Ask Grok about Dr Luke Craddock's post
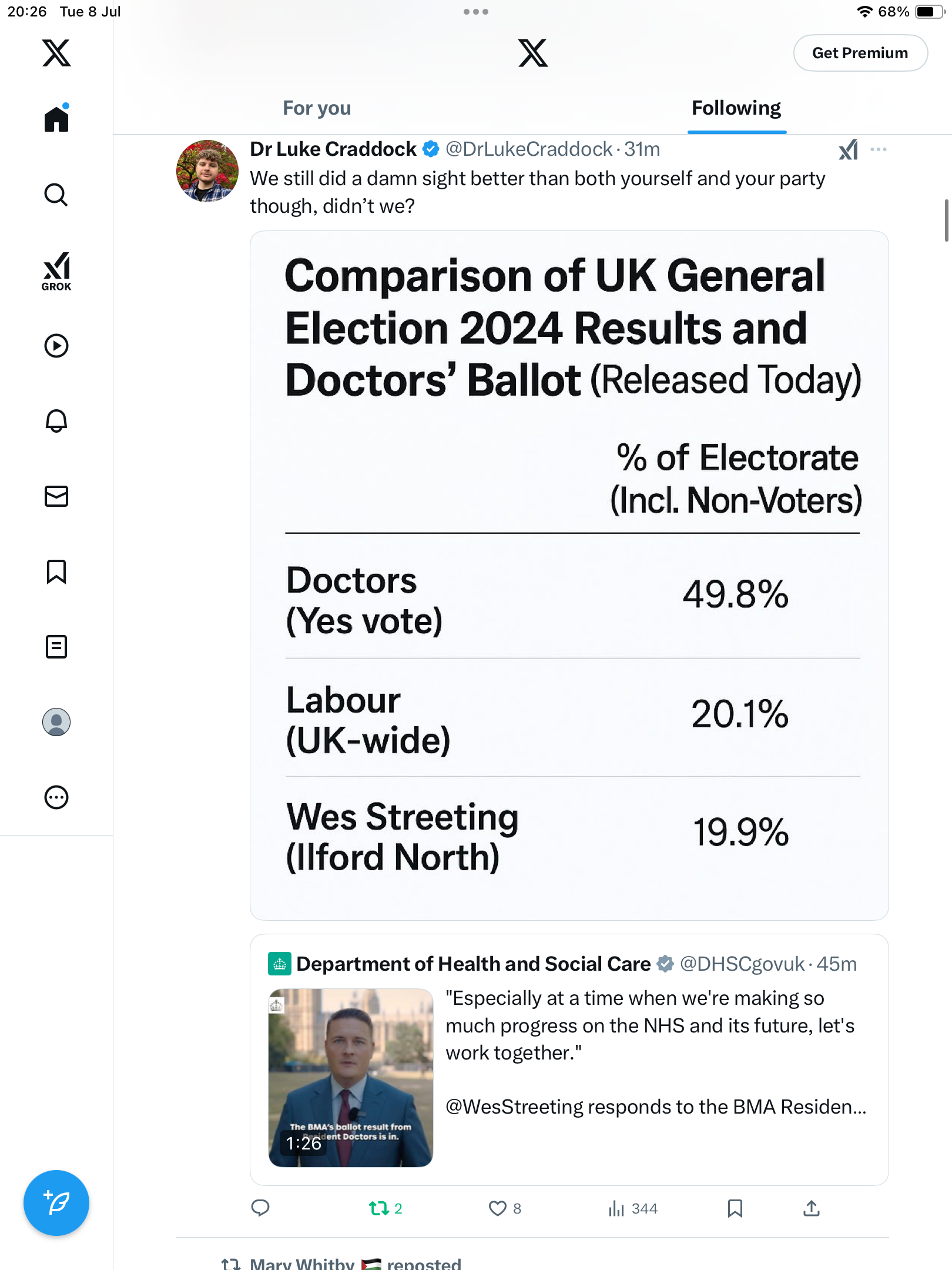This screenshot has height=1270, width=952. [x=848, y=150]
